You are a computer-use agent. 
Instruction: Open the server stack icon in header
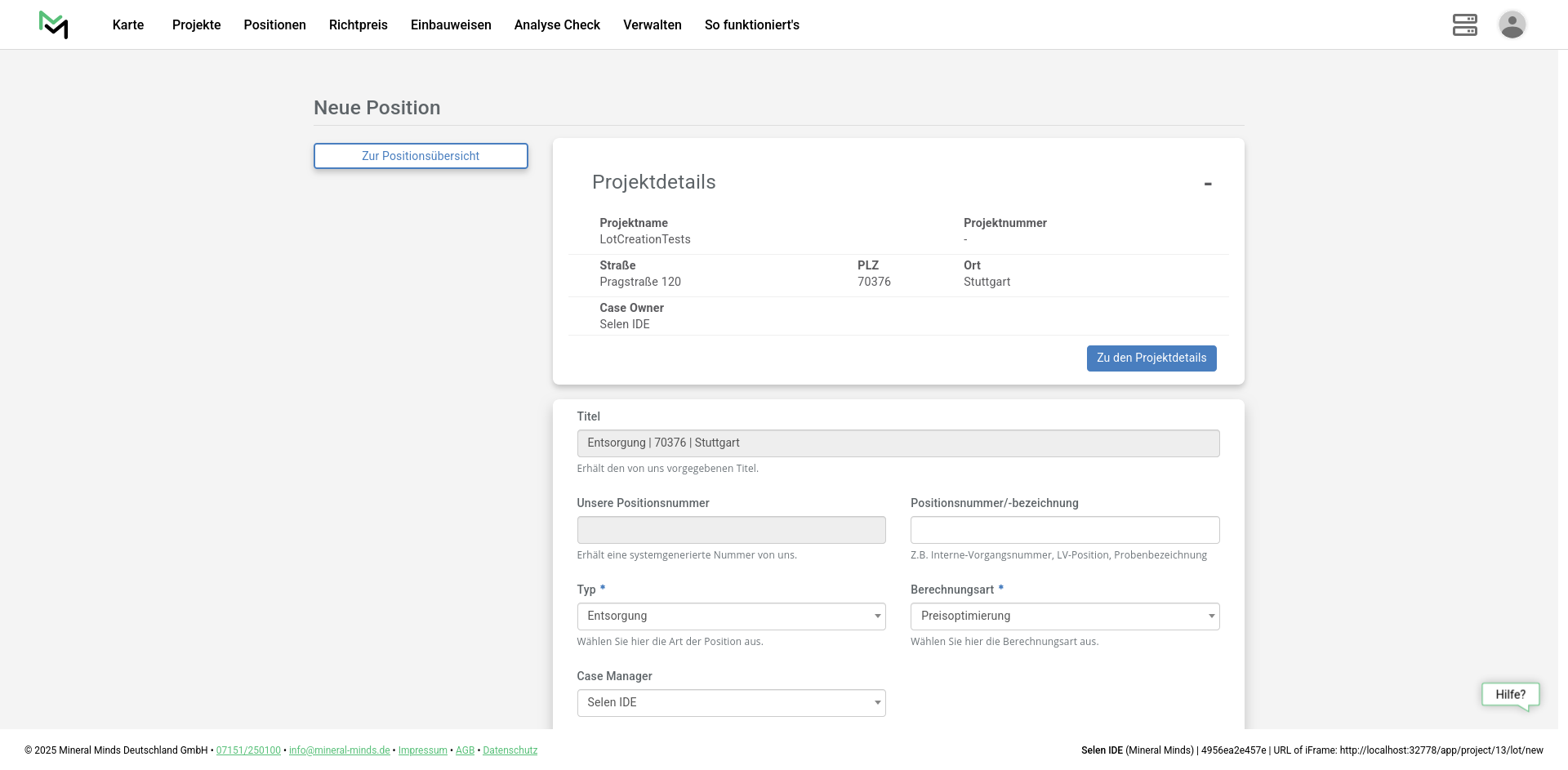(x=1464, y=24)
